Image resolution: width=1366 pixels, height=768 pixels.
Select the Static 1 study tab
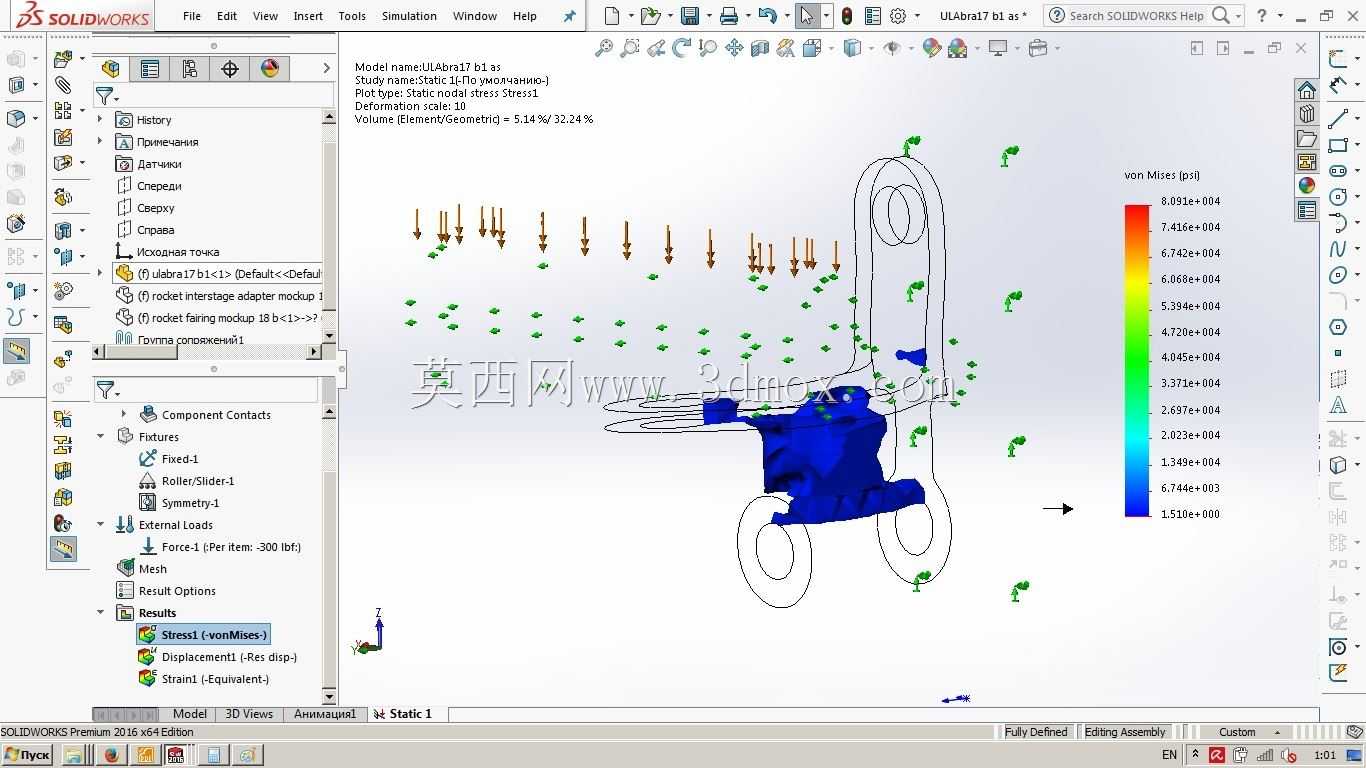404,714
